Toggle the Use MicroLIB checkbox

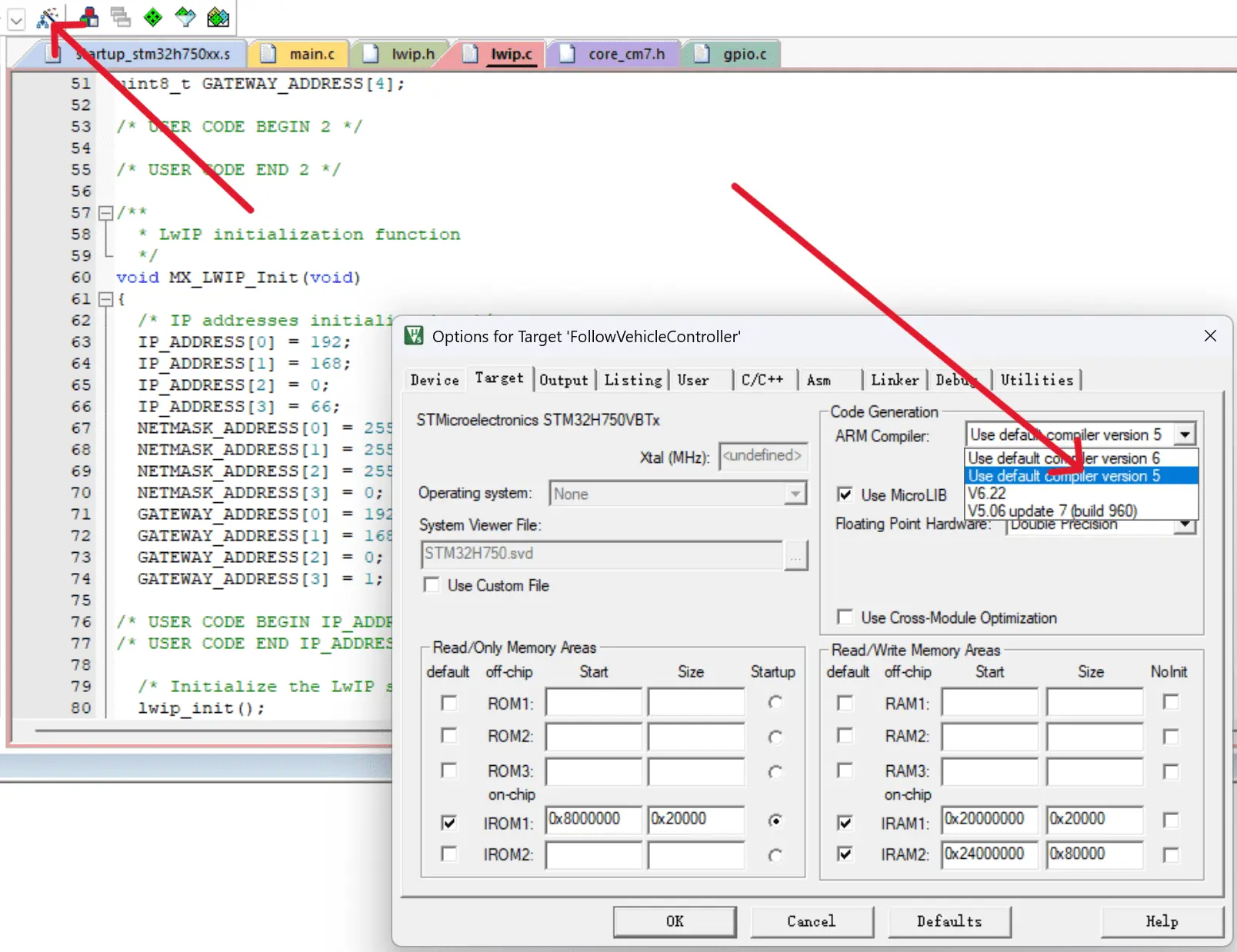tap(845, 494)
